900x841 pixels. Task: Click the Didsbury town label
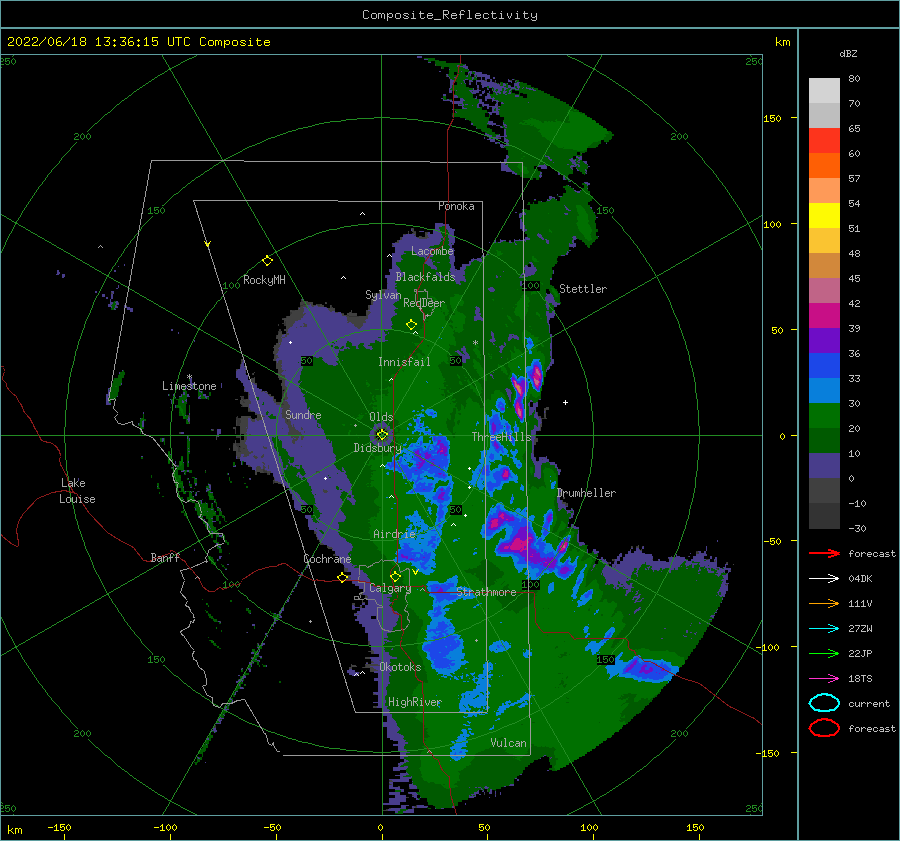tap(377, 448)
